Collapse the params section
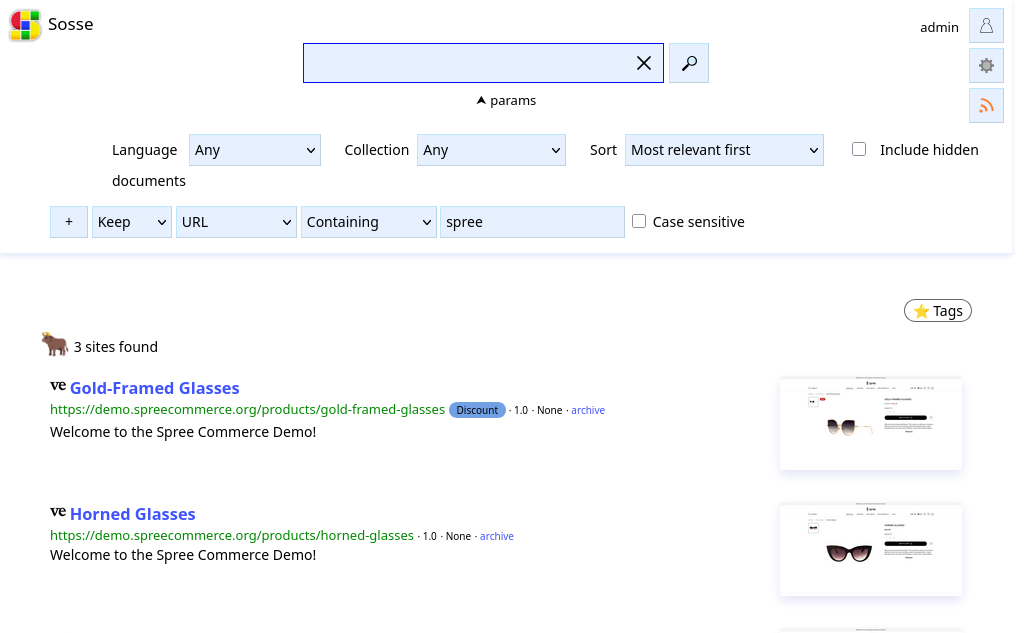 (x=506, y=101)
